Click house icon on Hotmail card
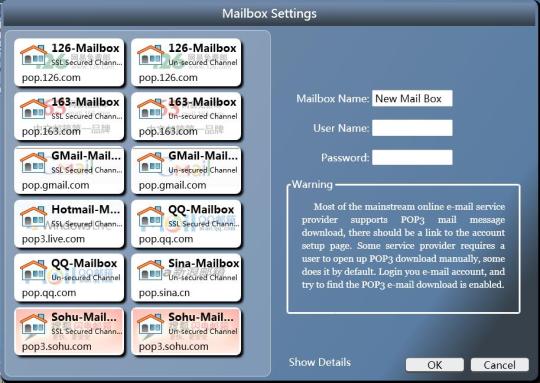The image size is (540, 383). 33,217
